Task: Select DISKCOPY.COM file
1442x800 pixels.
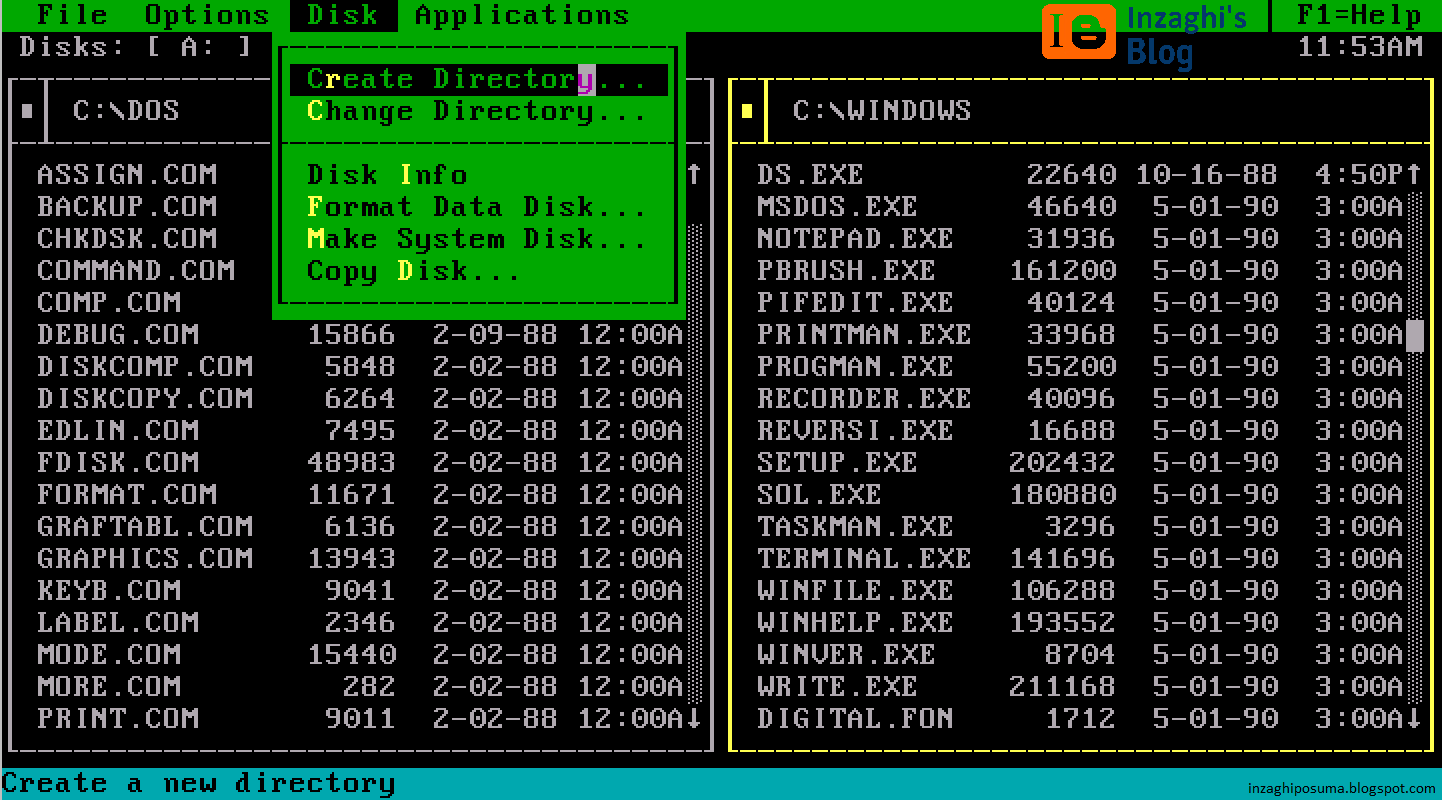Action: click(360, 398)
